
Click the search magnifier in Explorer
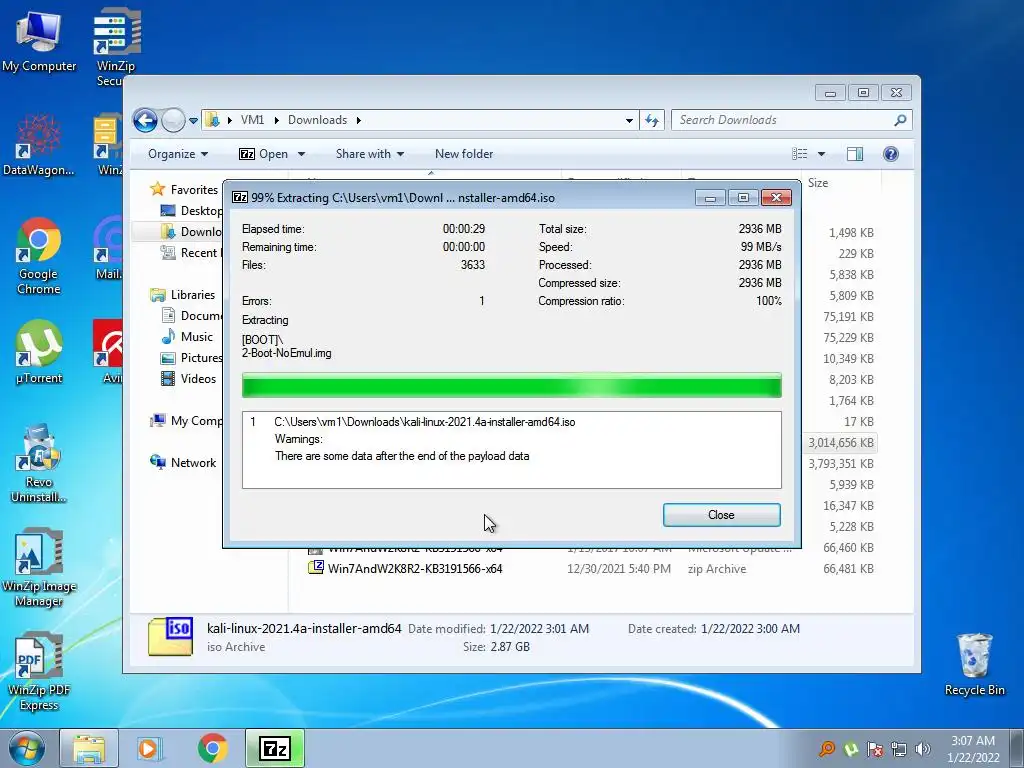[x=900, y=120]
